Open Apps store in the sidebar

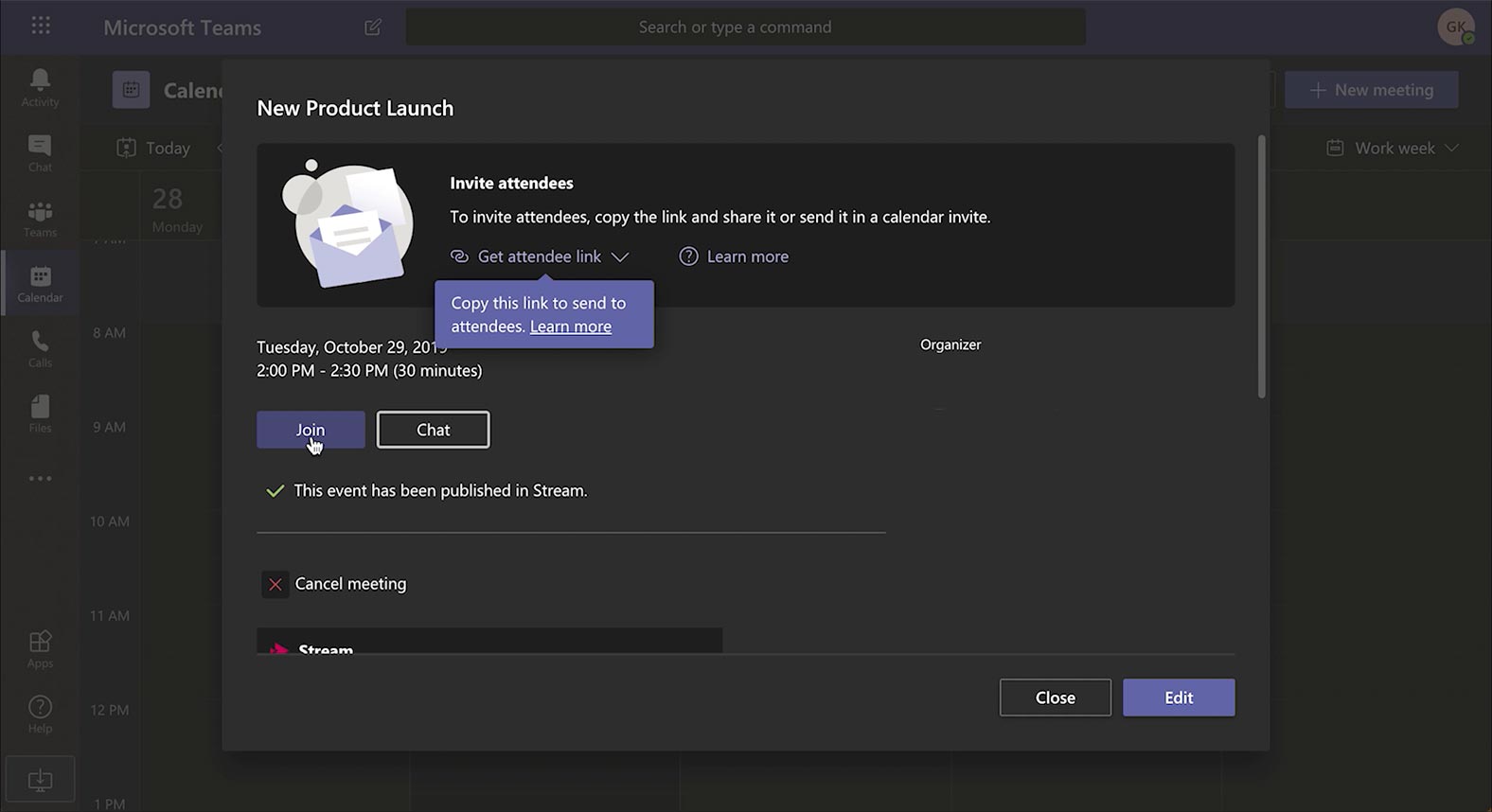click(40, 649)
